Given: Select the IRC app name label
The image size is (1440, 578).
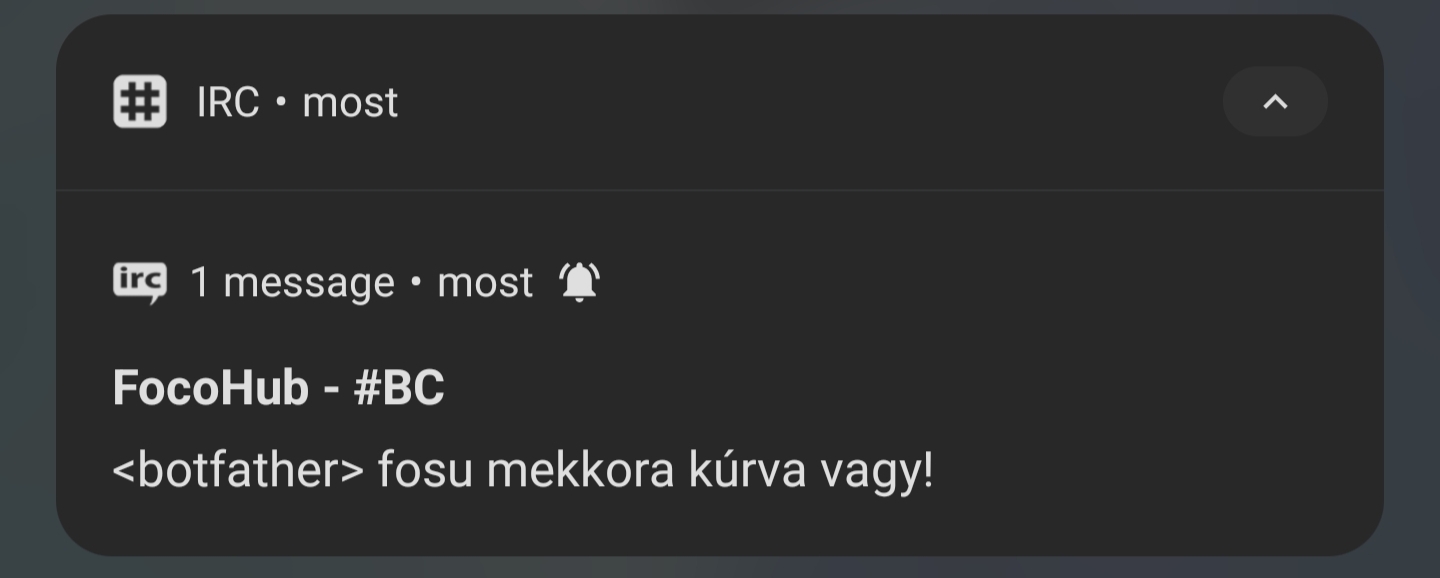Looking at the screenshot, I should click(x=228, y=102).
